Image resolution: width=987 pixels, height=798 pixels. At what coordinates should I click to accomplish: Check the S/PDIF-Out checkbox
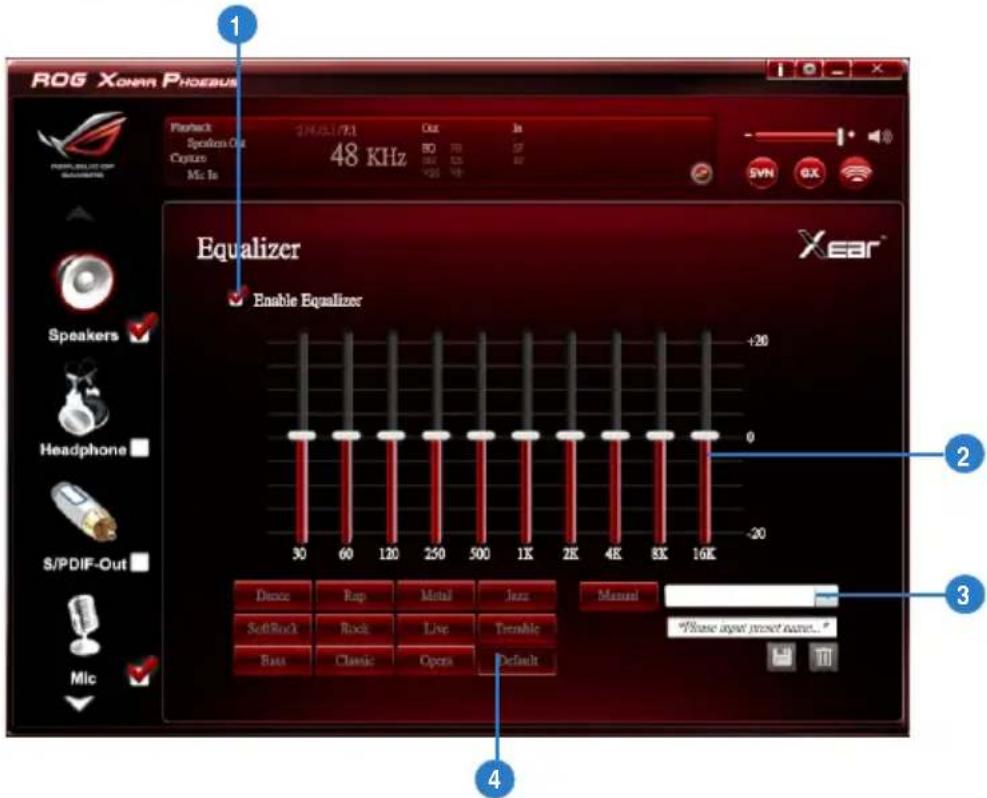click(x=140, y=561)
